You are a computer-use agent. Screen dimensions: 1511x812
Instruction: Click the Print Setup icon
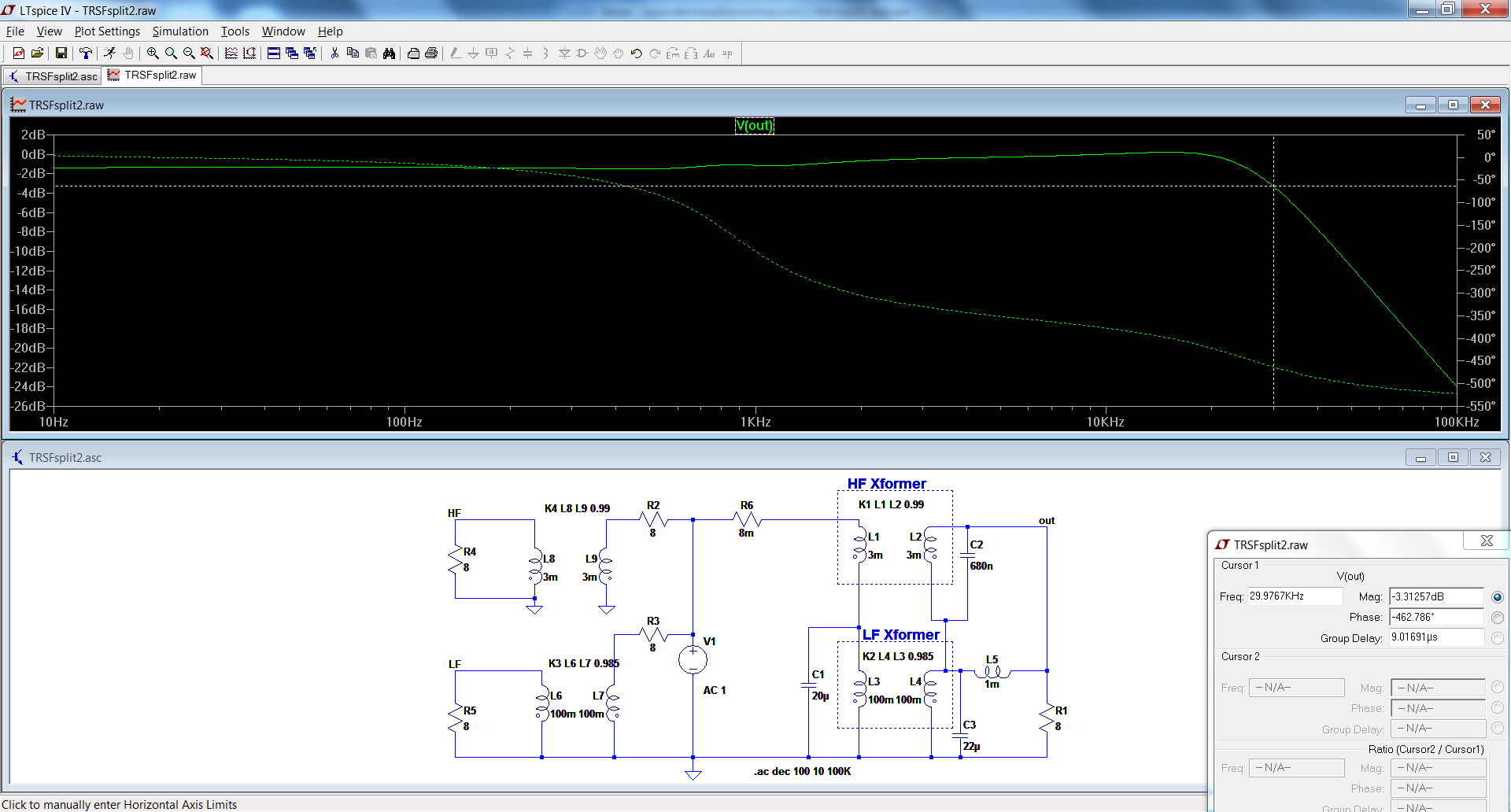413,54
